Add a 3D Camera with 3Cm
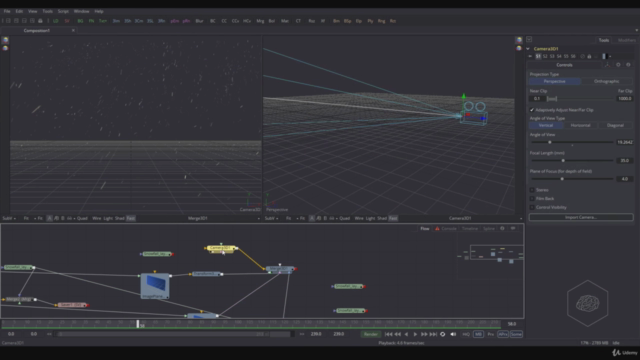The width and height of the screenshot is (640, 360). pyautogui.click(x=139, y=21)
